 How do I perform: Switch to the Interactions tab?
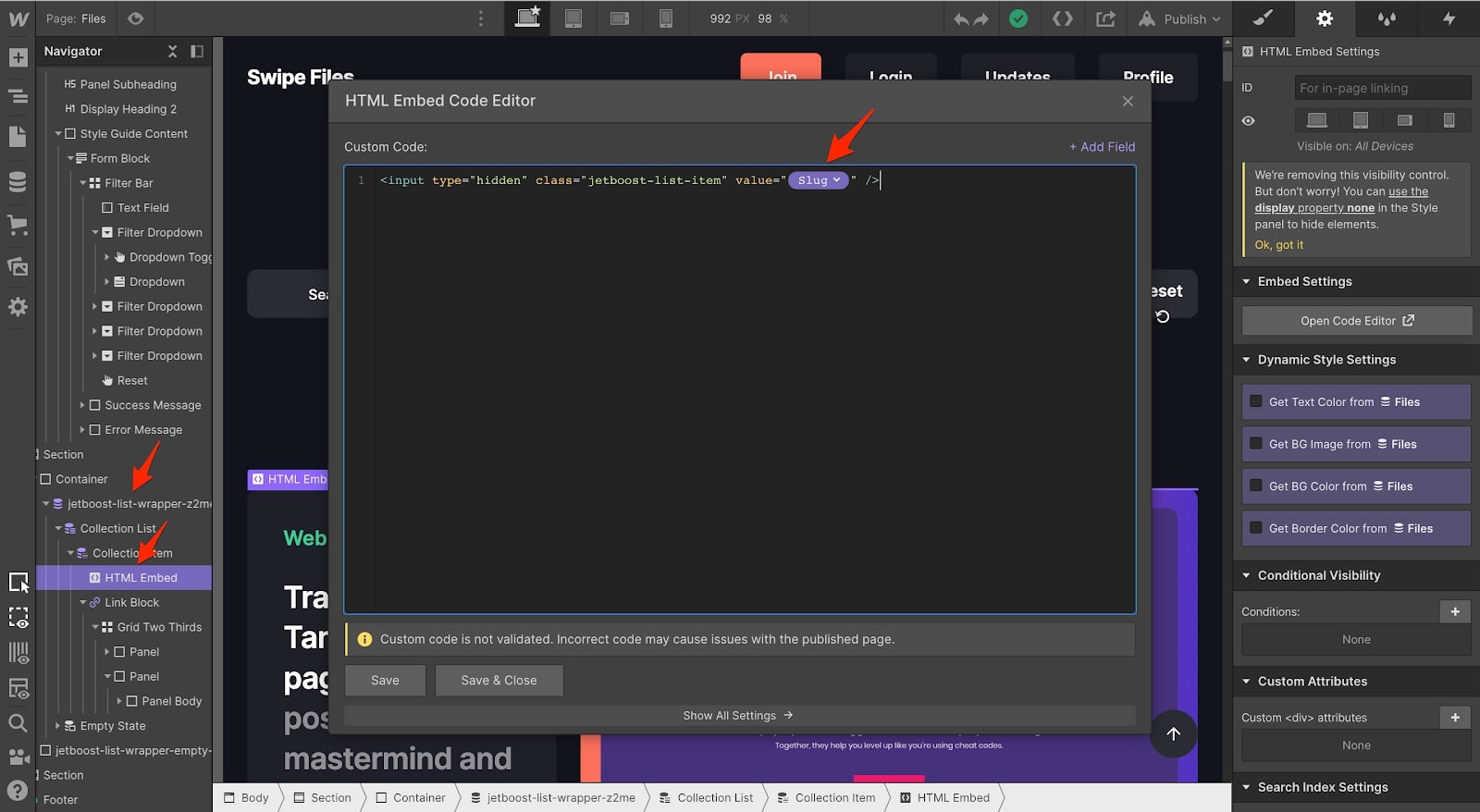1449,18
